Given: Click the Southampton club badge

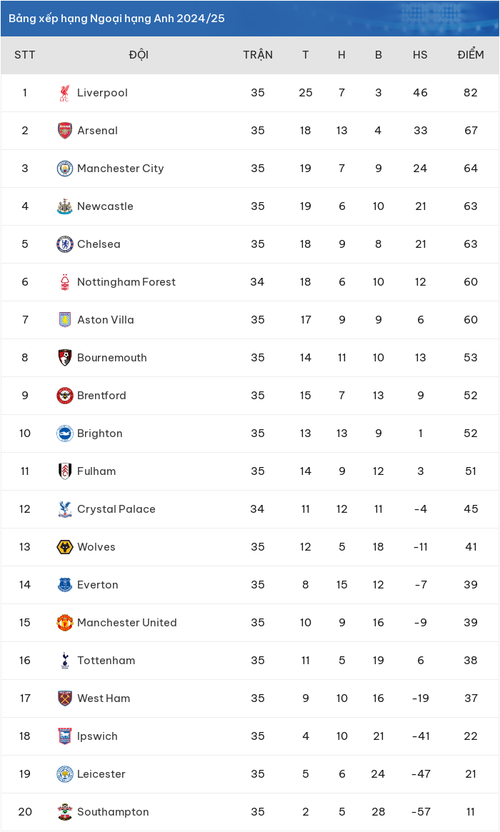Looking at the screenshot, I should [65, 812].
